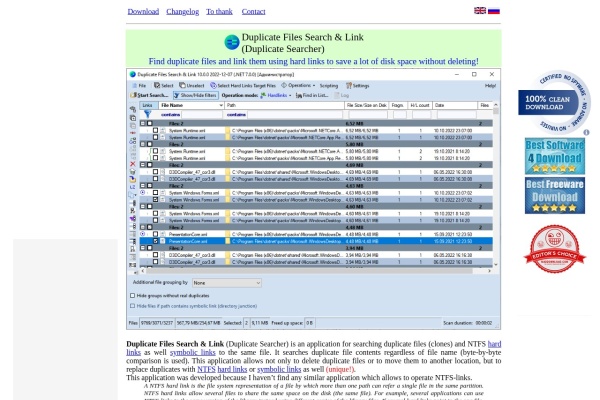This screenshot has width=600, height=400.
Task: Open the Best Freeware Download award badge
Action: (x=554, y=195)
